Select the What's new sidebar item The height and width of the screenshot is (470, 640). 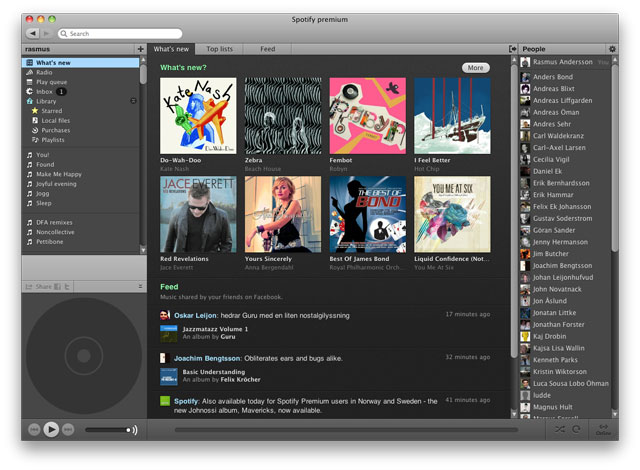point(80,62)
